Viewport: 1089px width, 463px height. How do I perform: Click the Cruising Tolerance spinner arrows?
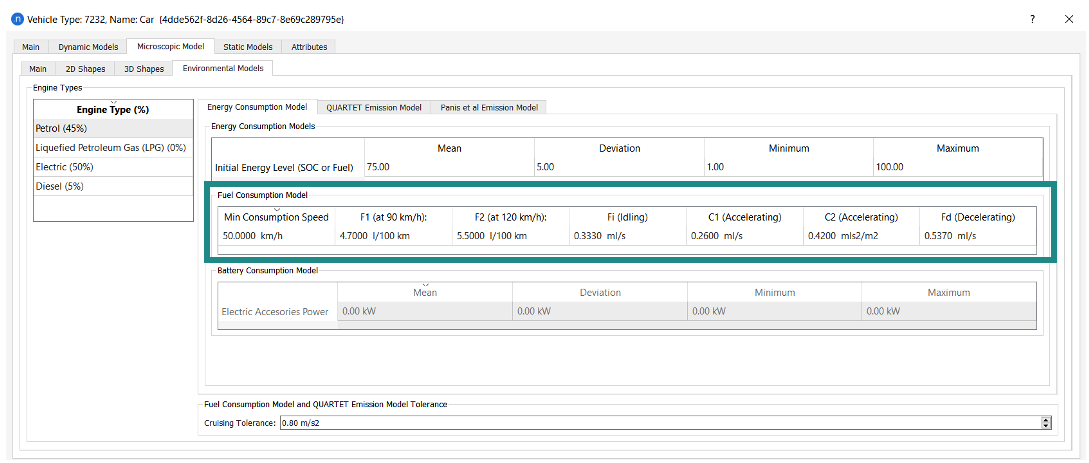click(x=1046, y=423)
